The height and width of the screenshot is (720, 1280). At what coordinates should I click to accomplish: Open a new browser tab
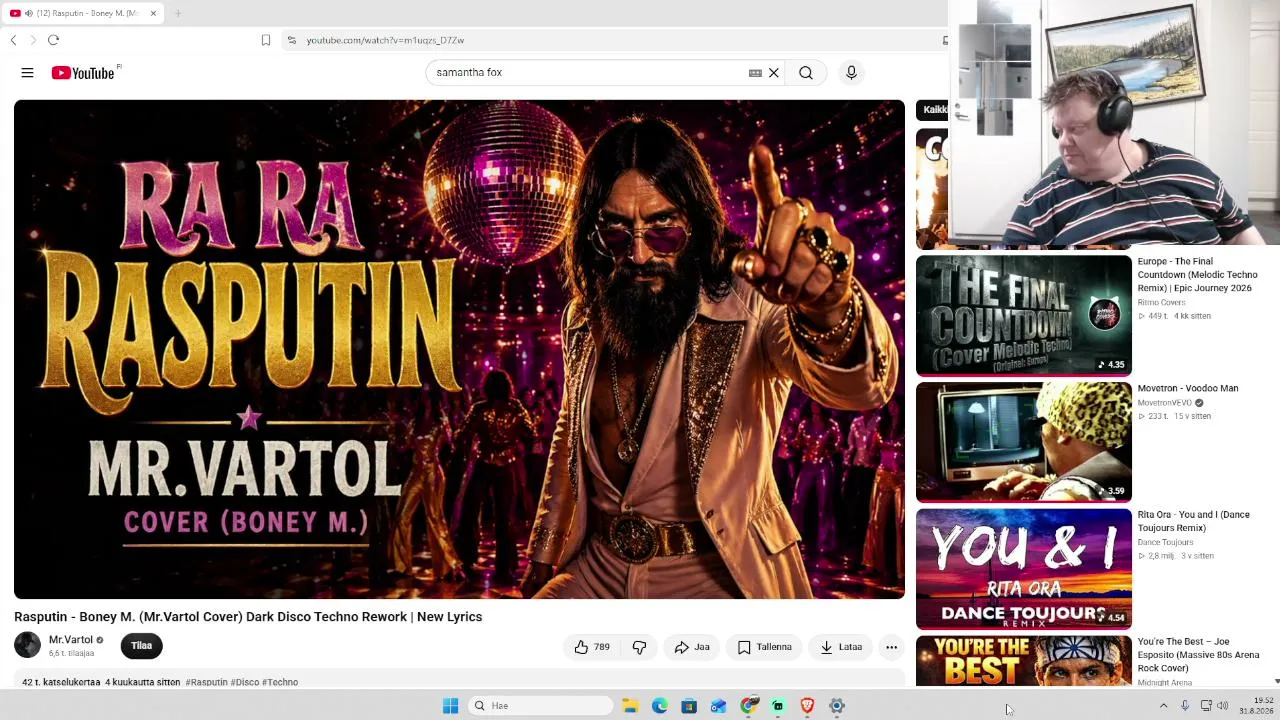tap(178, 13)
